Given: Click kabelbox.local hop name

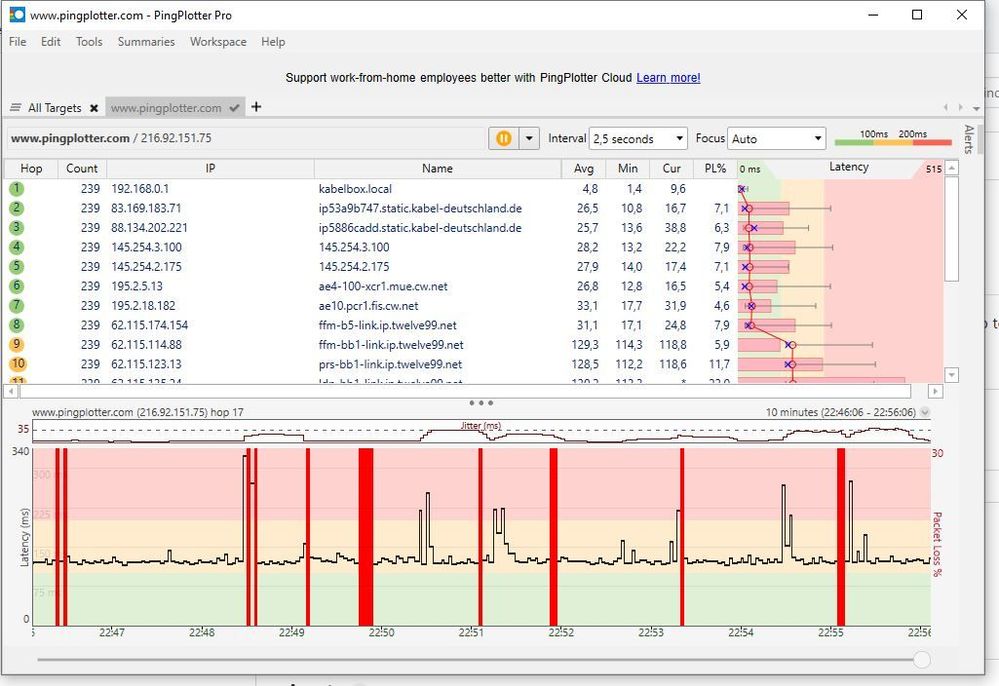Looking at the screenshot, I should [x=355, y=189].
